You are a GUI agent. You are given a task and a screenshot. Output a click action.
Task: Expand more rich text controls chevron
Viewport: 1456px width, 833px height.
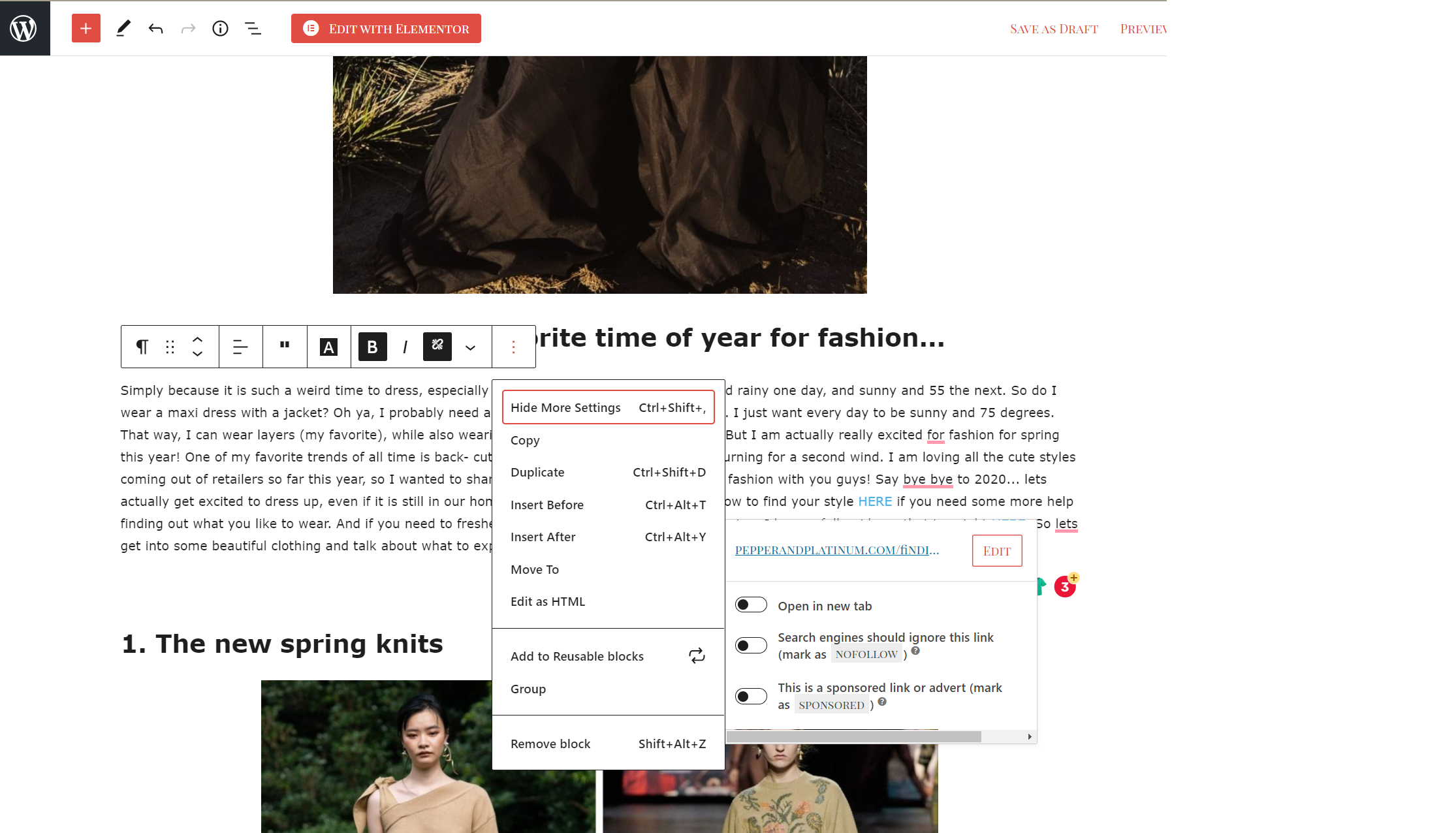(470, 347)
